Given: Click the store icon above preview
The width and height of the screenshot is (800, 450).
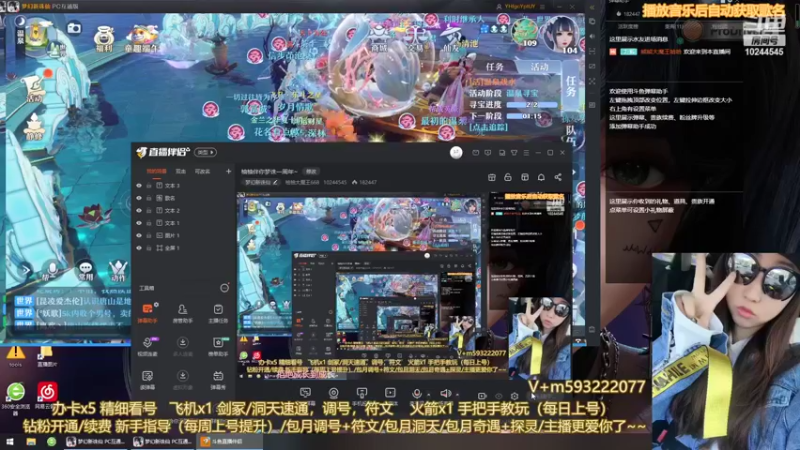Looking at the screenshot, I should pos(492,177).
